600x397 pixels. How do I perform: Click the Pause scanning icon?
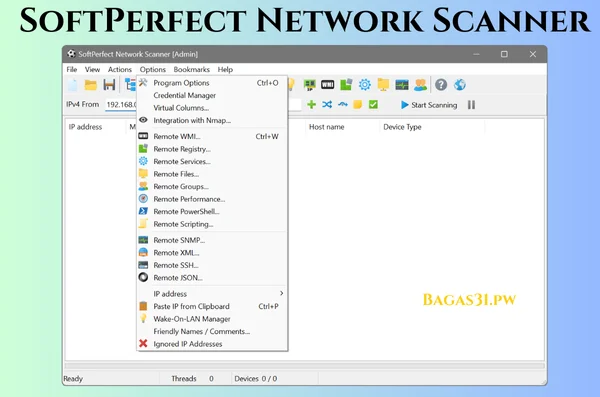(x=471, y=105)
